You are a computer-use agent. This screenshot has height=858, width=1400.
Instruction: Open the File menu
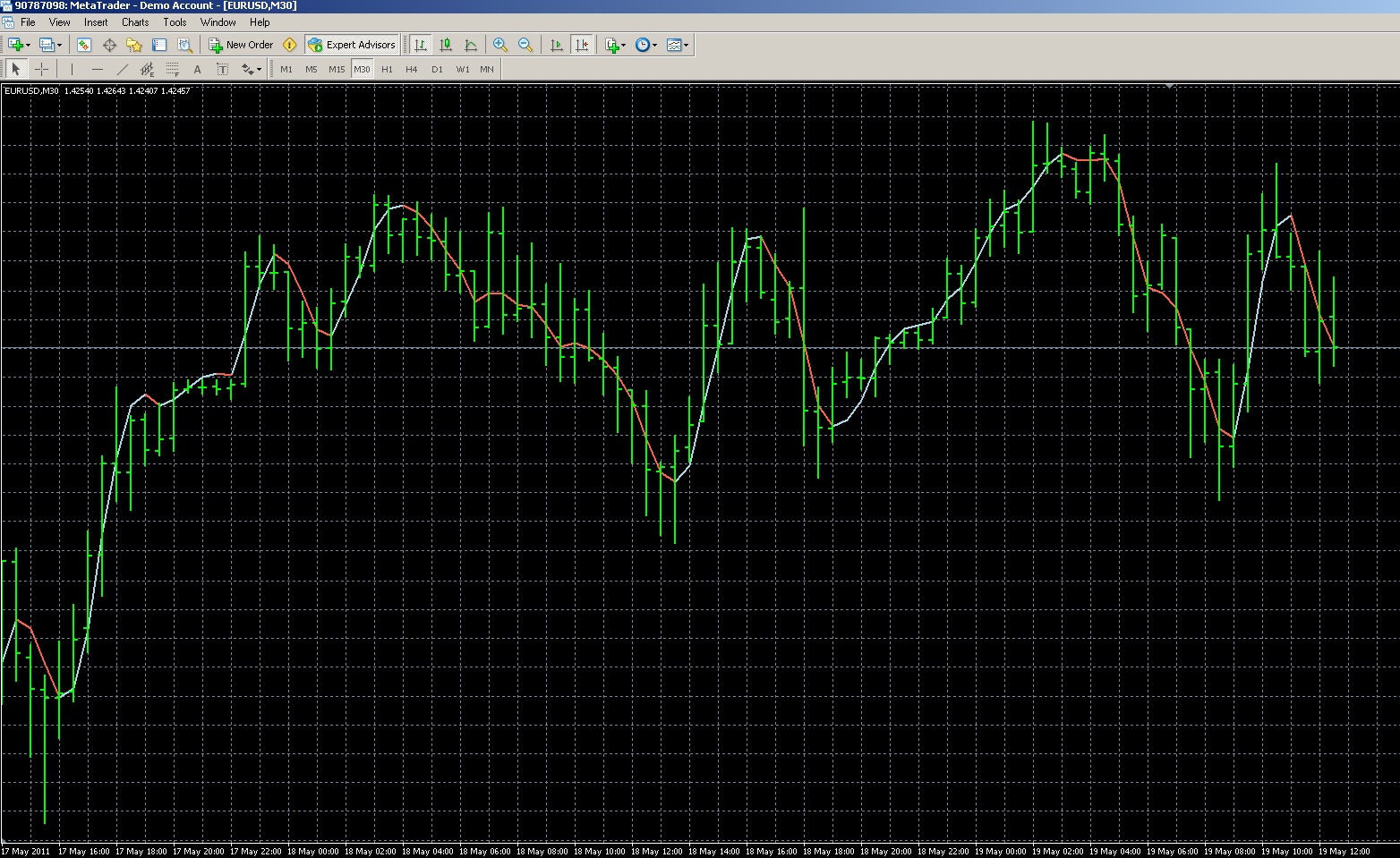click(28, 22)
